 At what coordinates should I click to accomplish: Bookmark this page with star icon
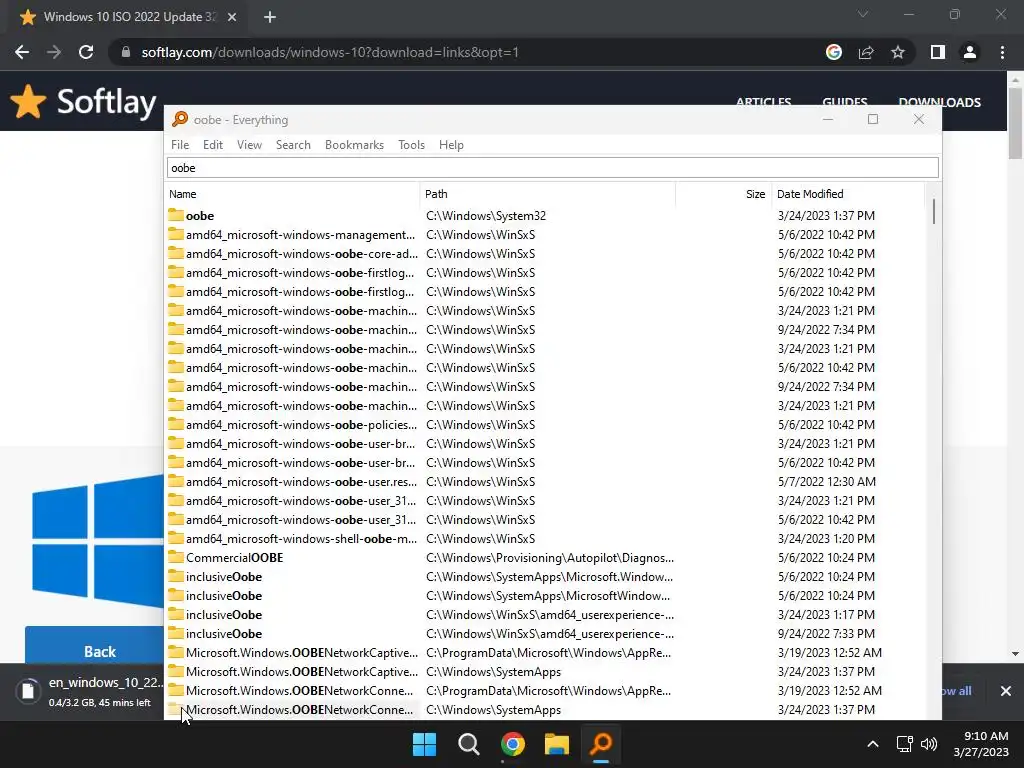(x=898, y=52)
